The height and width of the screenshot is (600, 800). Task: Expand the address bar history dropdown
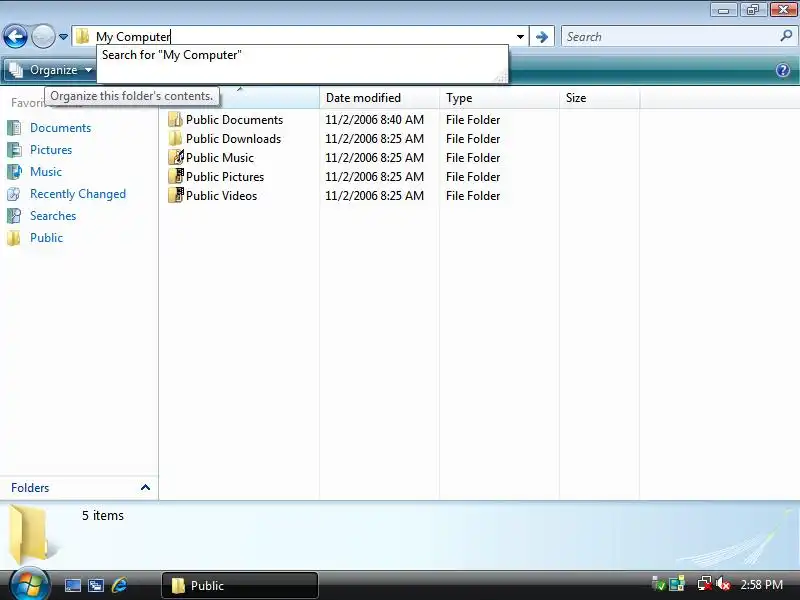[x=520, y=37]
